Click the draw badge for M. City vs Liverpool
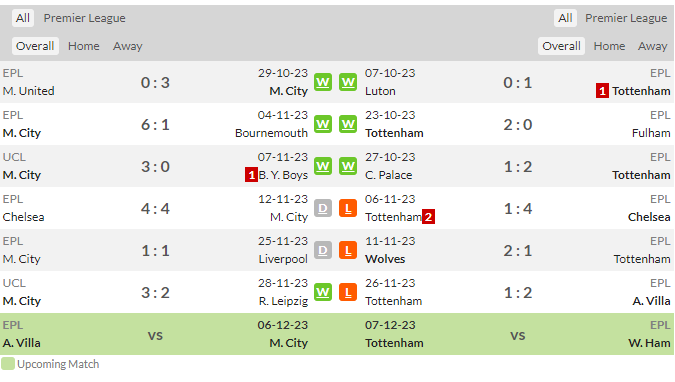The width and height of the screenshot is (675, 382). click(x=323, y=250)
